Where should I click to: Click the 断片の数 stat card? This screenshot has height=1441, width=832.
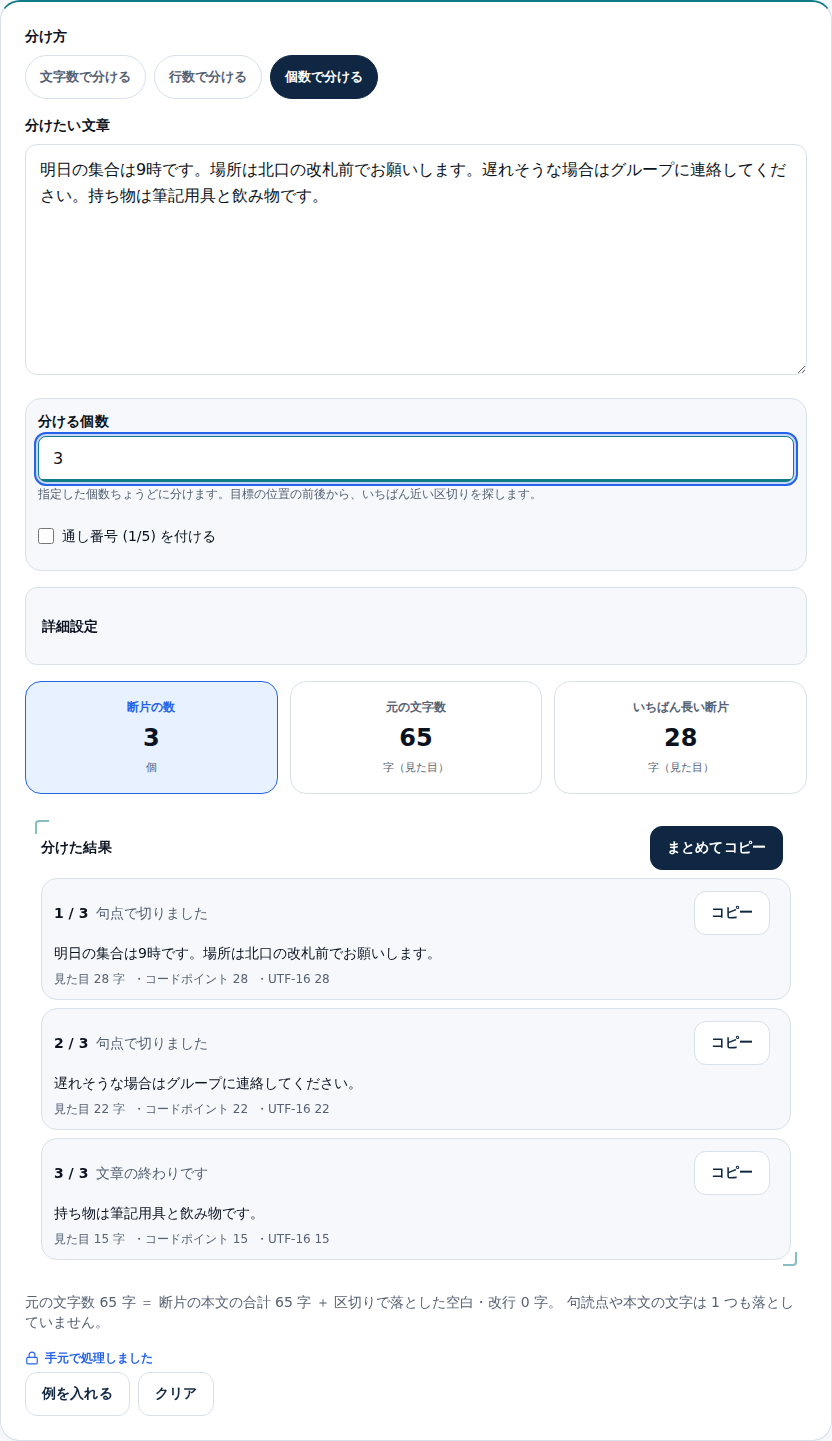point(151,738)
